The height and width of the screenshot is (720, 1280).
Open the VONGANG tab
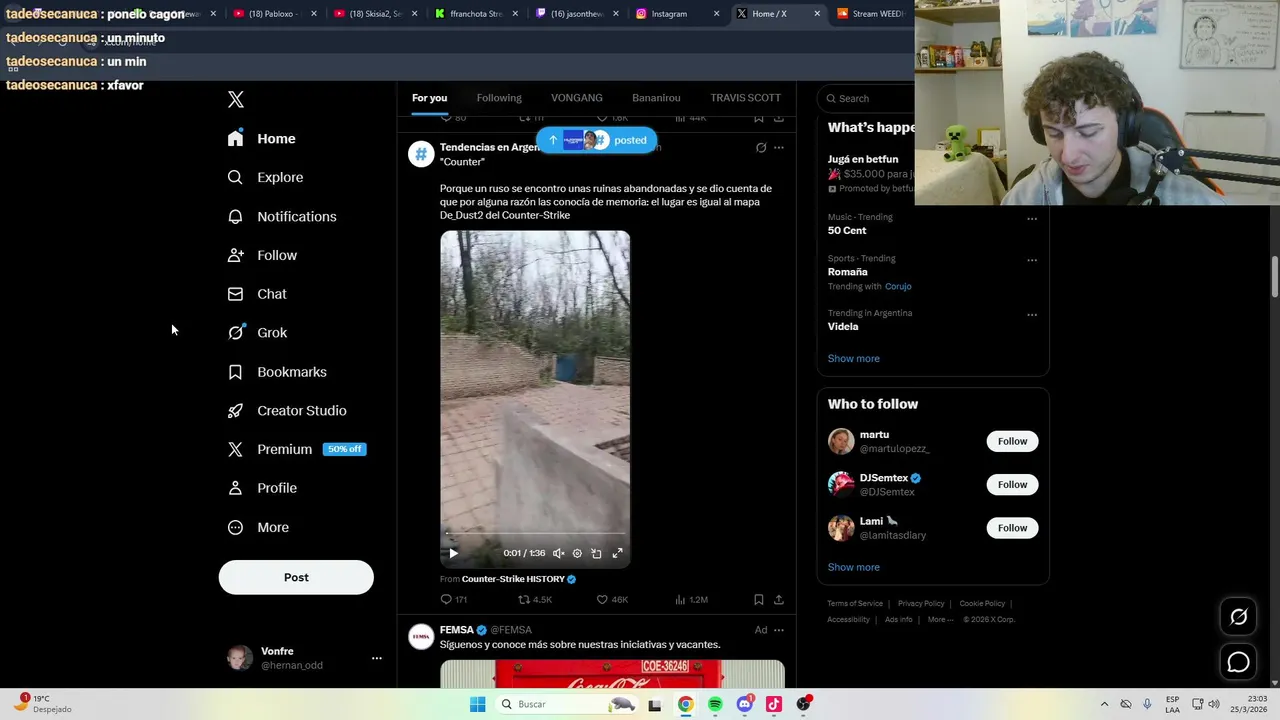click(x=577, y=98)
